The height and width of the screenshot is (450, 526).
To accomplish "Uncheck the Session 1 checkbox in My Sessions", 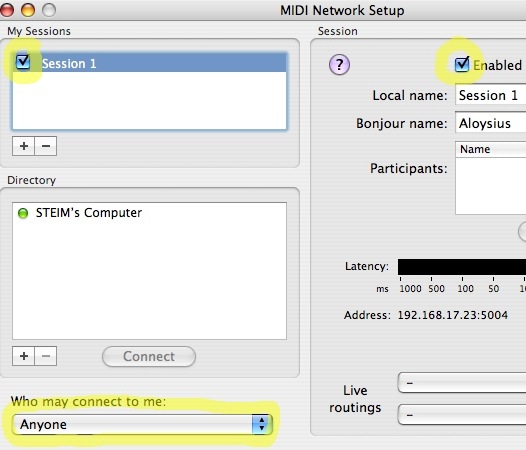I will click(x=23, y=61).
